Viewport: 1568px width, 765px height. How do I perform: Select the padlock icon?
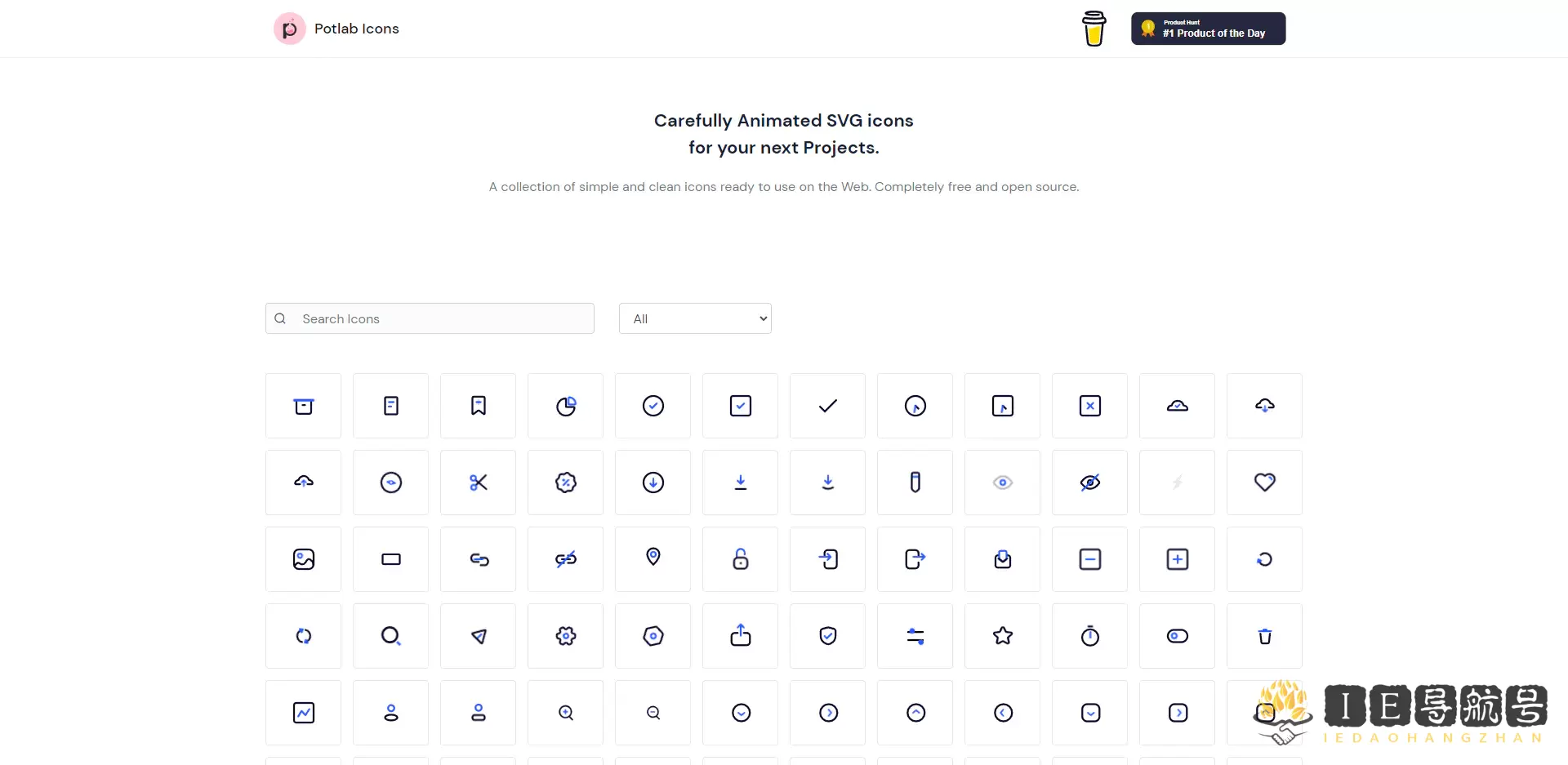coord(740,558)
